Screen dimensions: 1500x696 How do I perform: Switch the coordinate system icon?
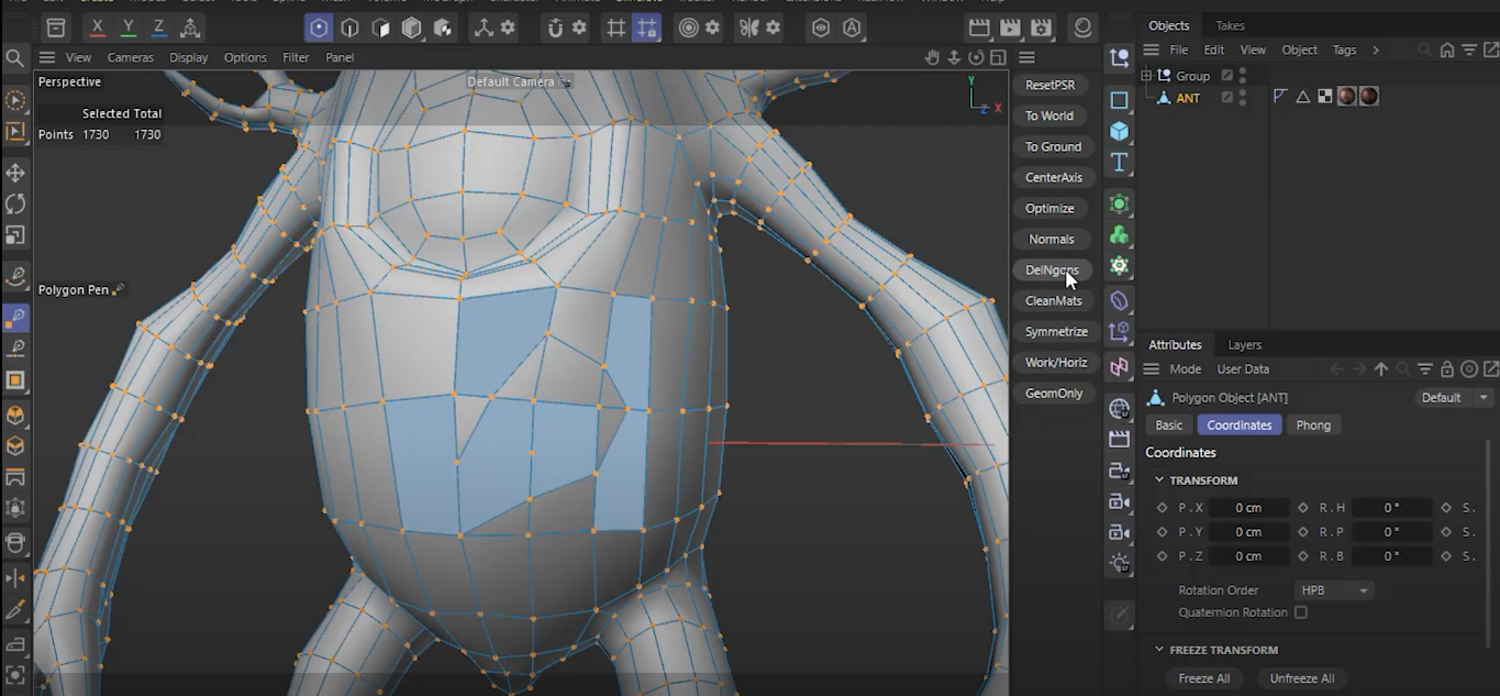click(x=190, y=28)
